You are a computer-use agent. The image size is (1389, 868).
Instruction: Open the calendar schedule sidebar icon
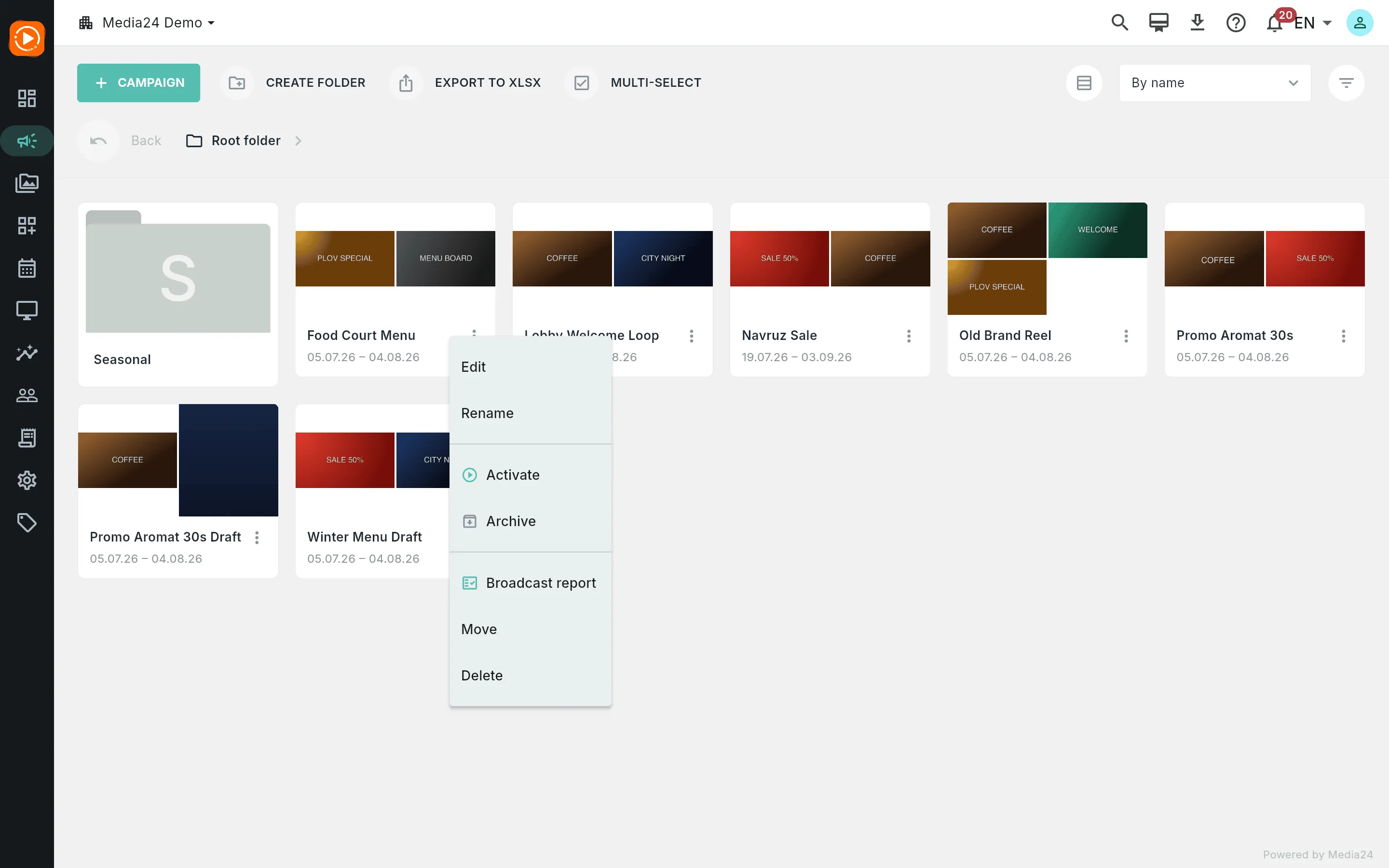click(x=27, y=268)
